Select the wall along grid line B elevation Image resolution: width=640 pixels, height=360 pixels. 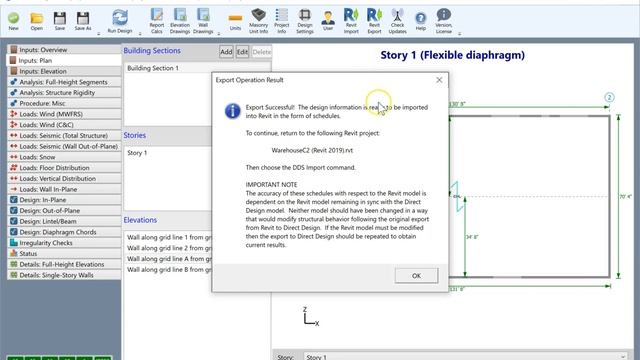click(x=168, y=270)
